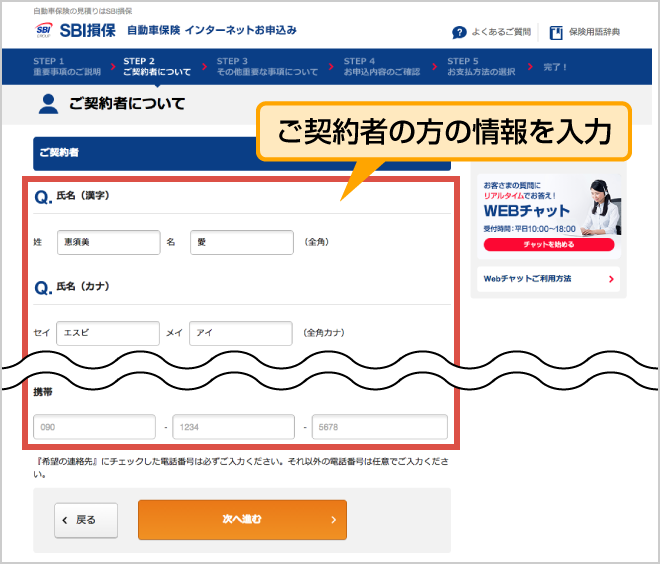
Task: Click the insurance glossary book icon
Action: click(x=556, y=33)
